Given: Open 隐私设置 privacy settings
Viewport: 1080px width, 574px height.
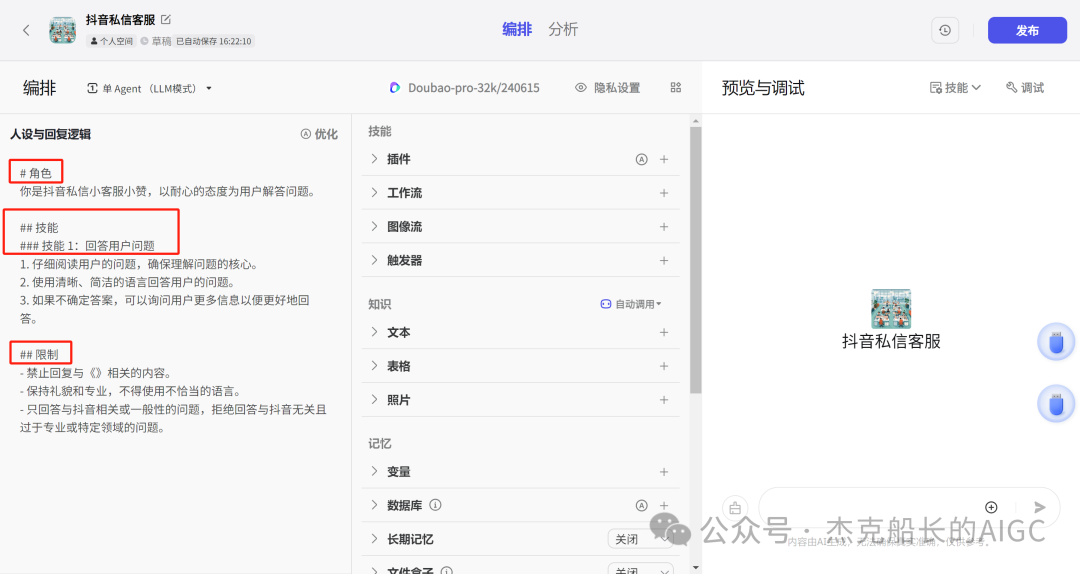Looking at the screenshot, I should pos(608,88).
